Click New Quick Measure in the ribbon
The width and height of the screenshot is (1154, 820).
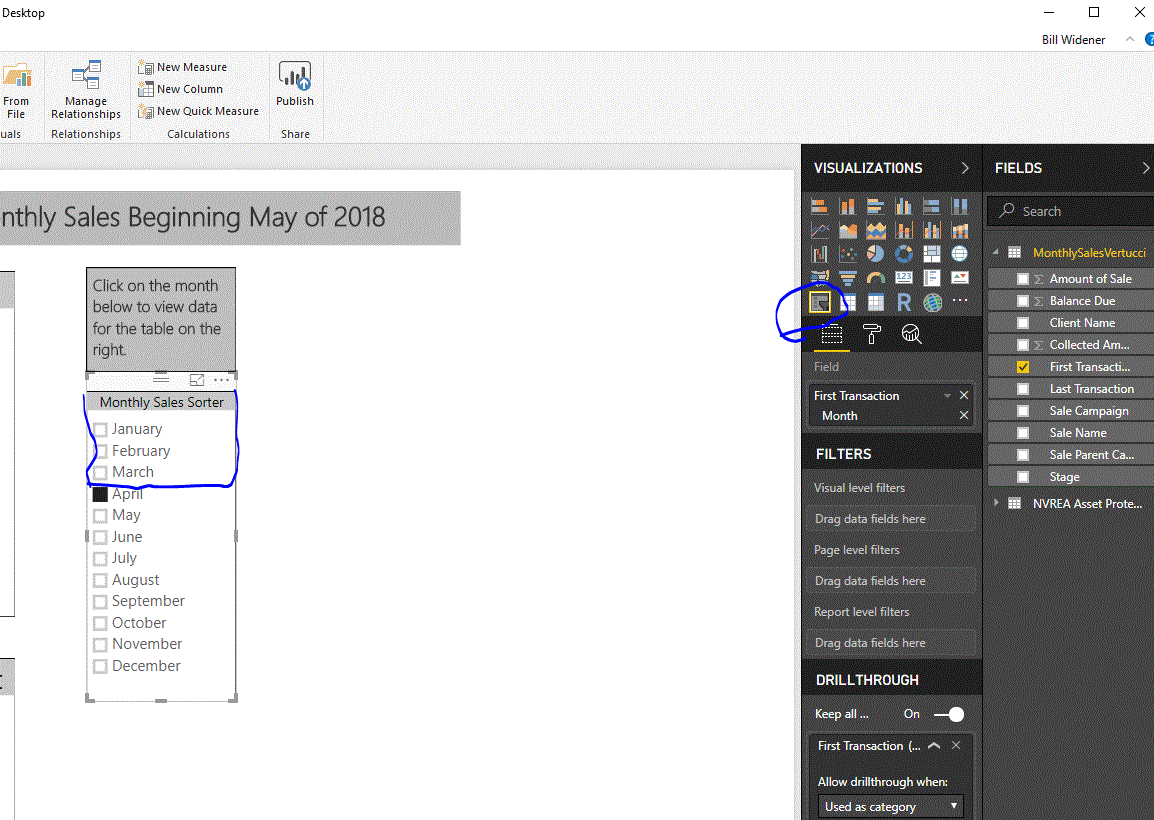(x=198, y=111)
